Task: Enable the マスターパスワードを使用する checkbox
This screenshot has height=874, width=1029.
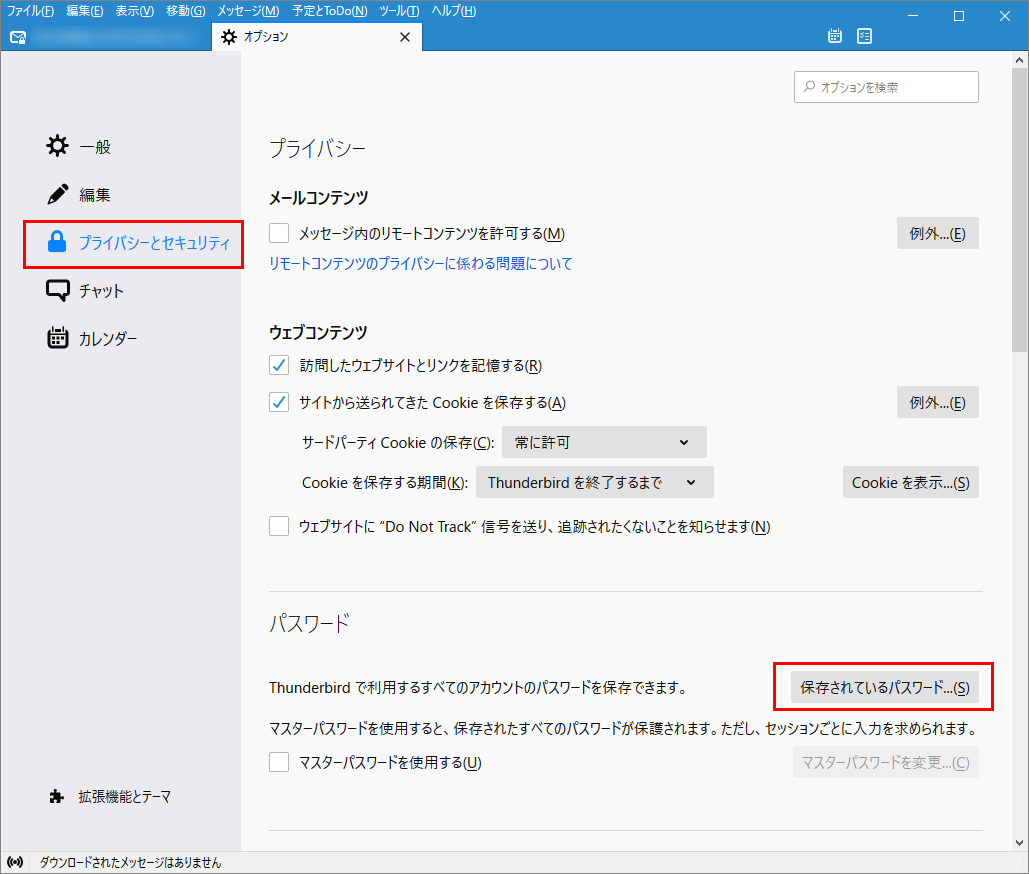Action: (279, 762)
